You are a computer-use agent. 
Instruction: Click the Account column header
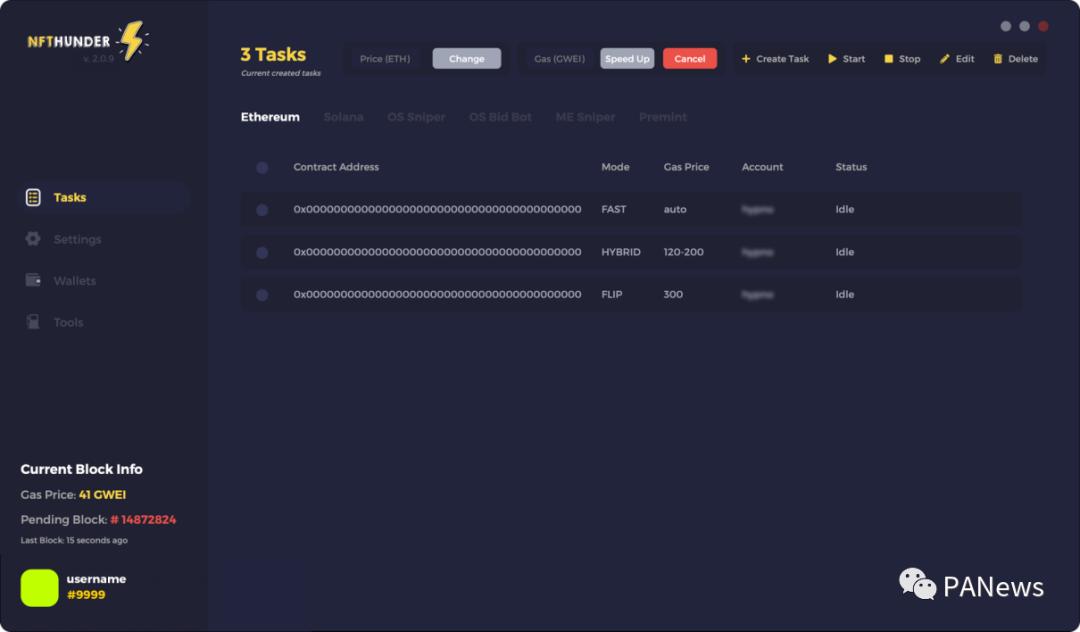(x=762, y=167)
